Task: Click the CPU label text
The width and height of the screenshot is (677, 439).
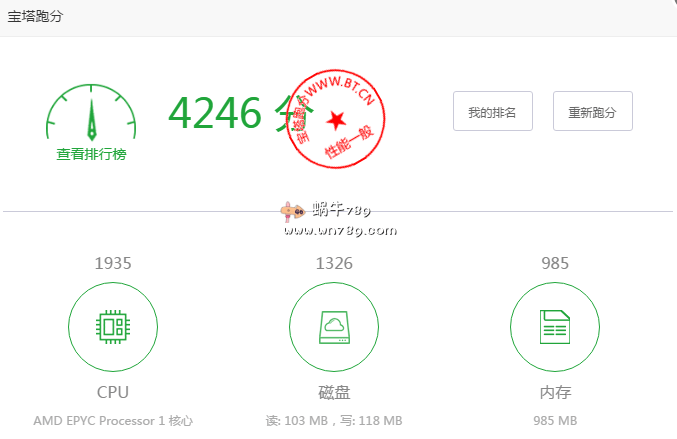Action: coord(113,392)
